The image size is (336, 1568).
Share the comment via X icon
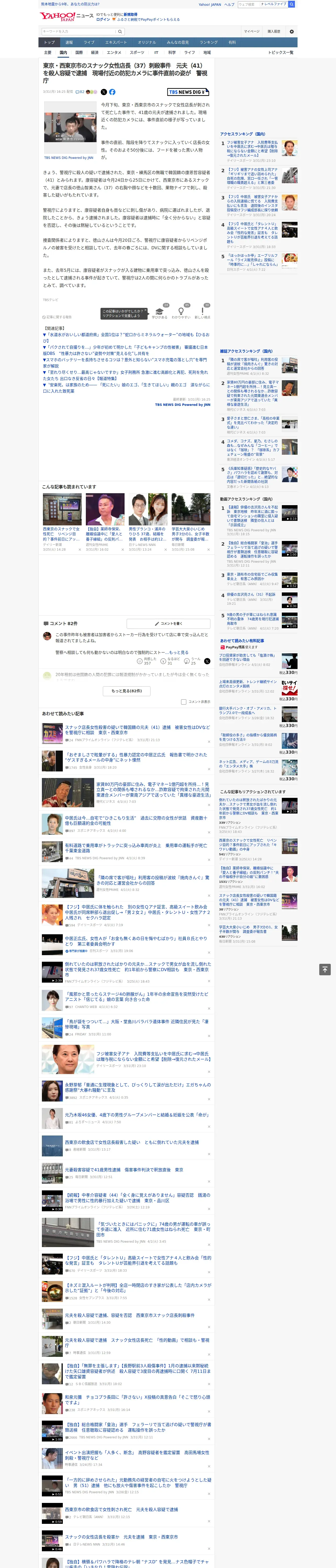[x=207, y=661]
